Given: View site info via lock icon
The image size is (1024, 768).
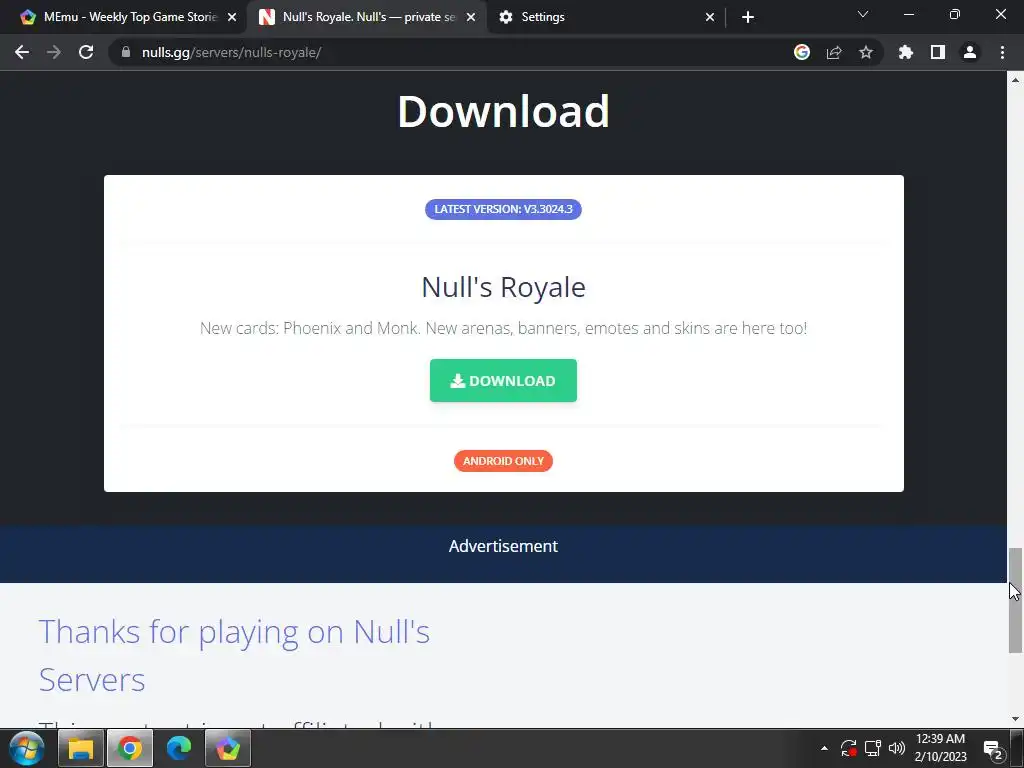Looking at the screenshot, I should click(126, 52).
